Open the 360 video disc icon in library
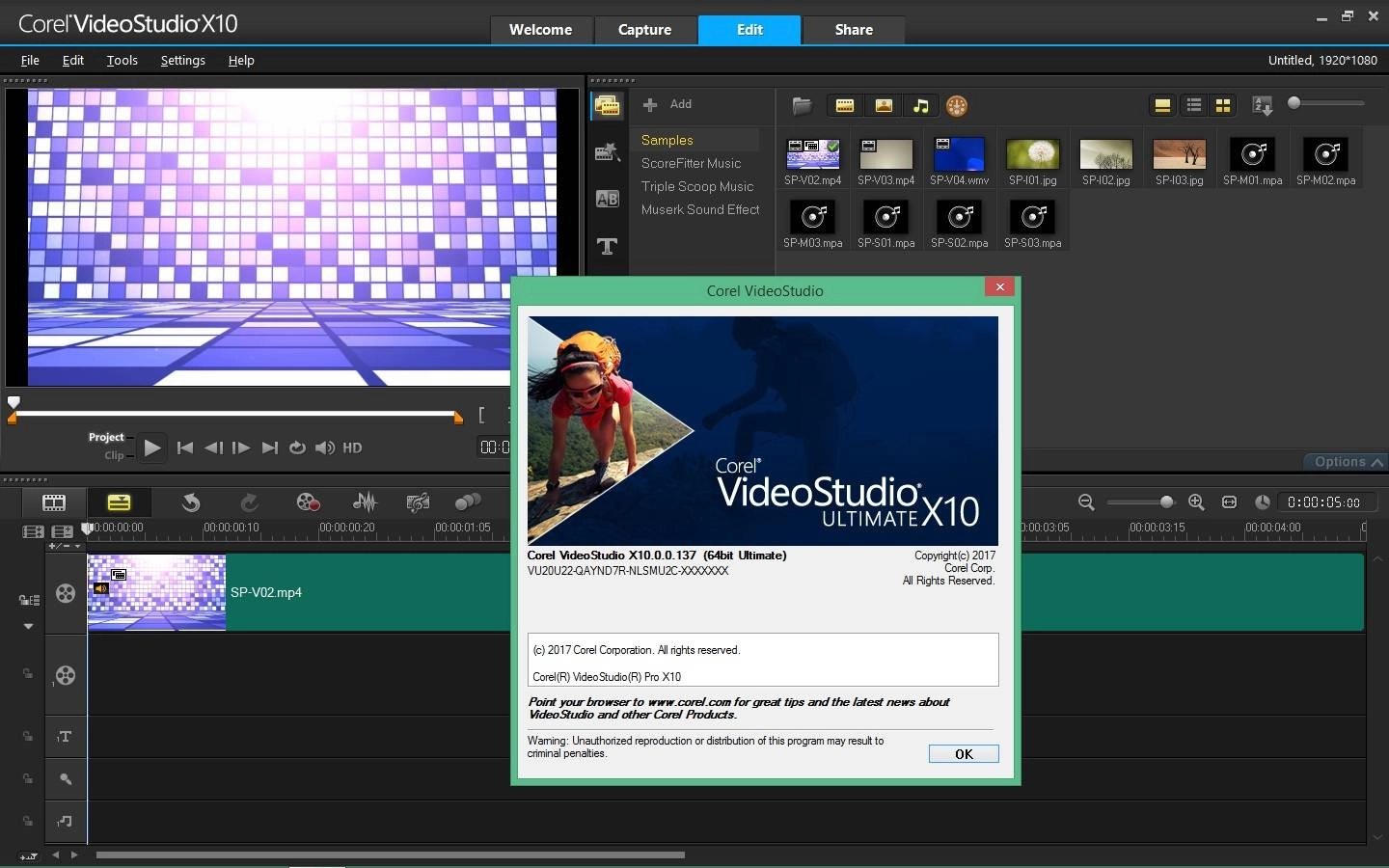 (x=957, y=106)
